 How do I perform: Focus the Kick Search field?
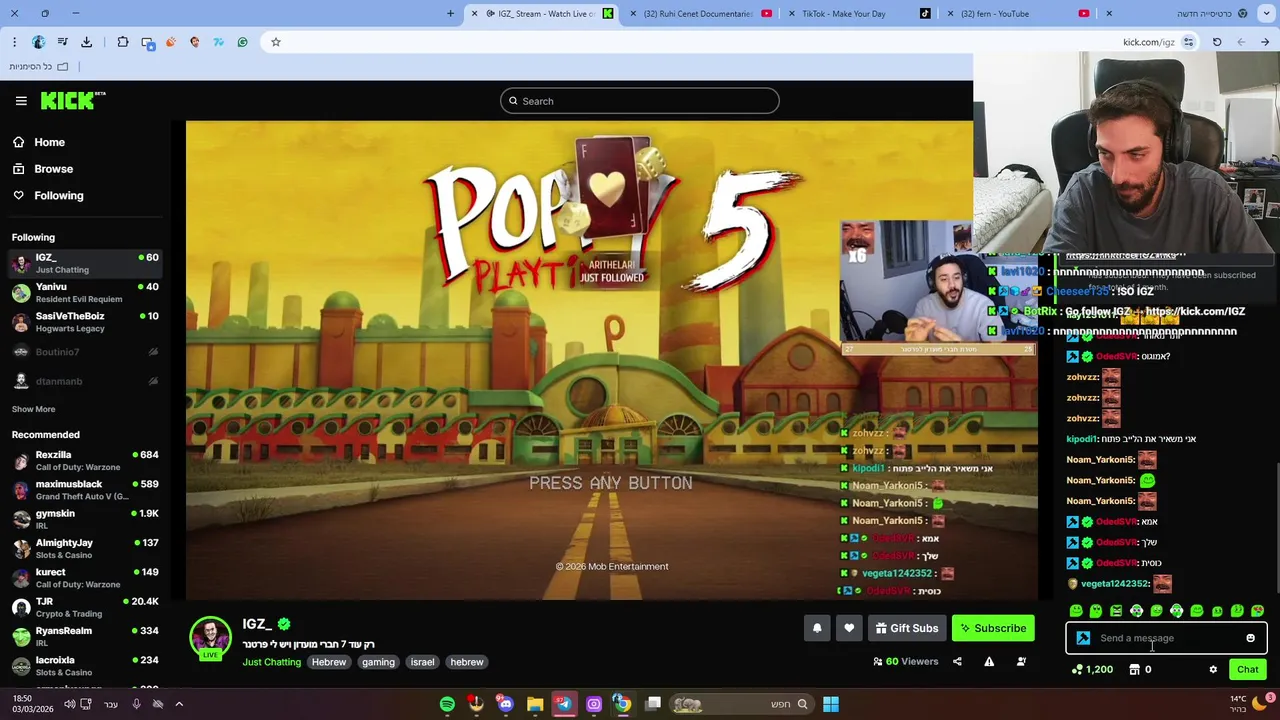pos(640,101)
